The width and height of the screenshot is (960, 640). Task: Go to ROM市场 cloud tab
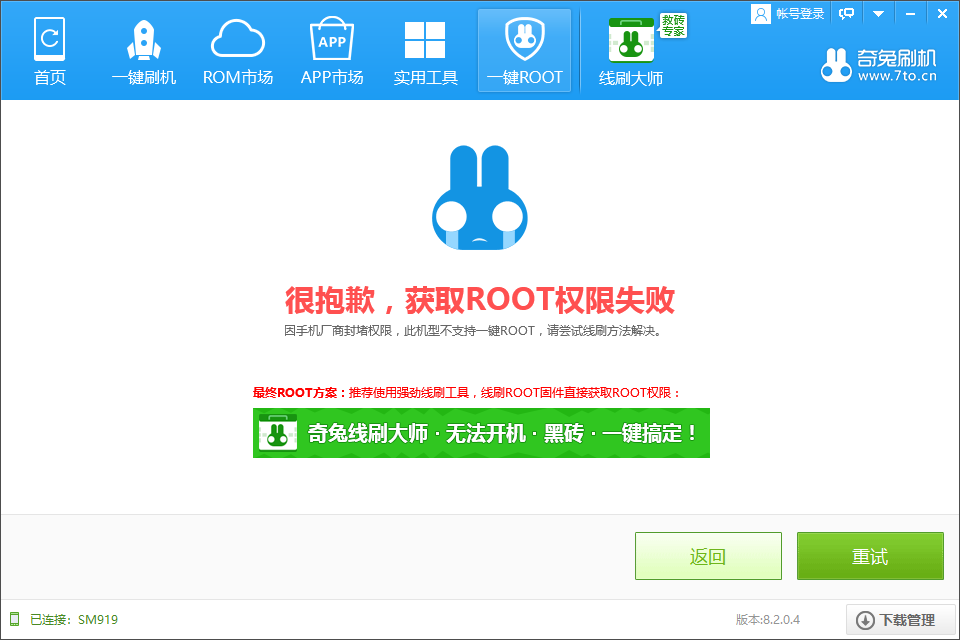(x=238, y=51)
